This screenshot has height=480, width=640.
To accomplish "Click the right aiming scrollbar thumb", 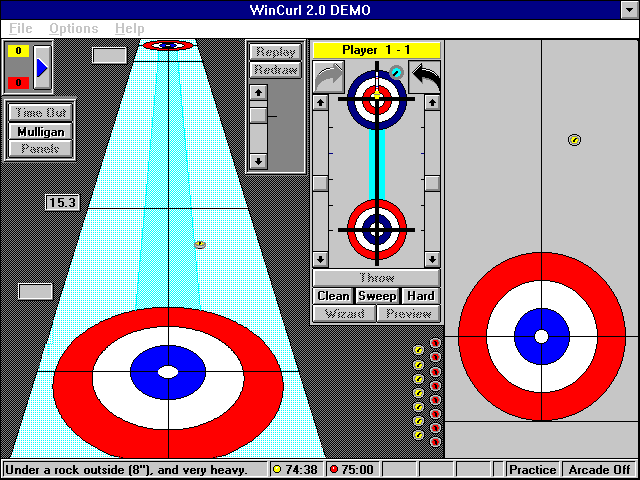I will click(432, 183).
